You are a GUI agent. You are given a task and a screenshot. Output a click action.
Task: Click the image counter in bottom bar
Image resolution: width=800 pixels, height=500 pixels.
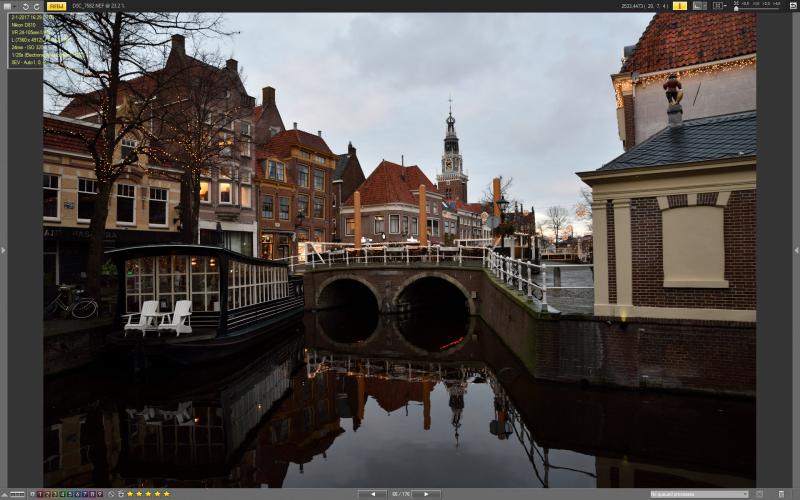coord(400,494)
